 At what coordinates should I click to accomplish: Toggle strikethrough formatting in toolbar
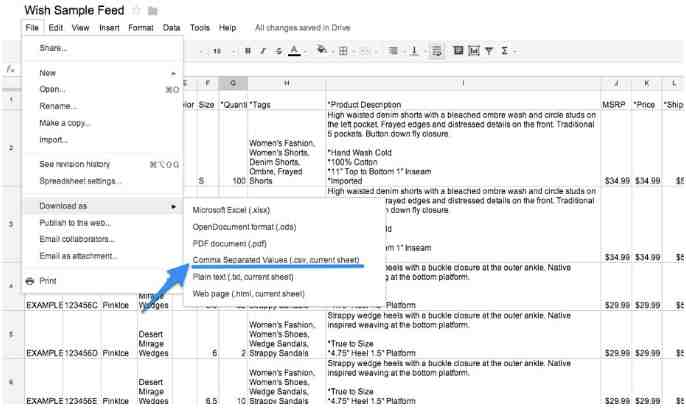pos(277,51)
